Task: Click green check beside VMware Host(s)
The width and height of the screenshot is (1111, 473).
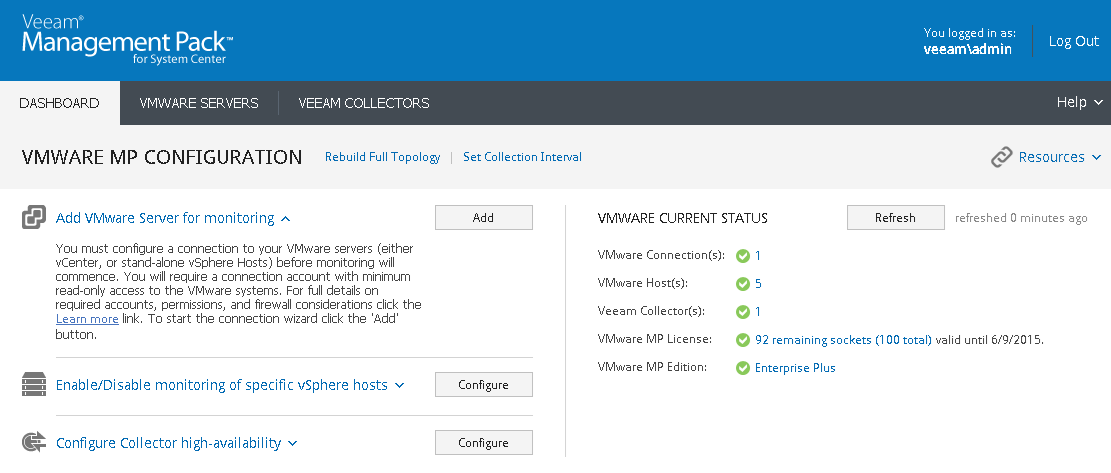Action: coord(742,284)
